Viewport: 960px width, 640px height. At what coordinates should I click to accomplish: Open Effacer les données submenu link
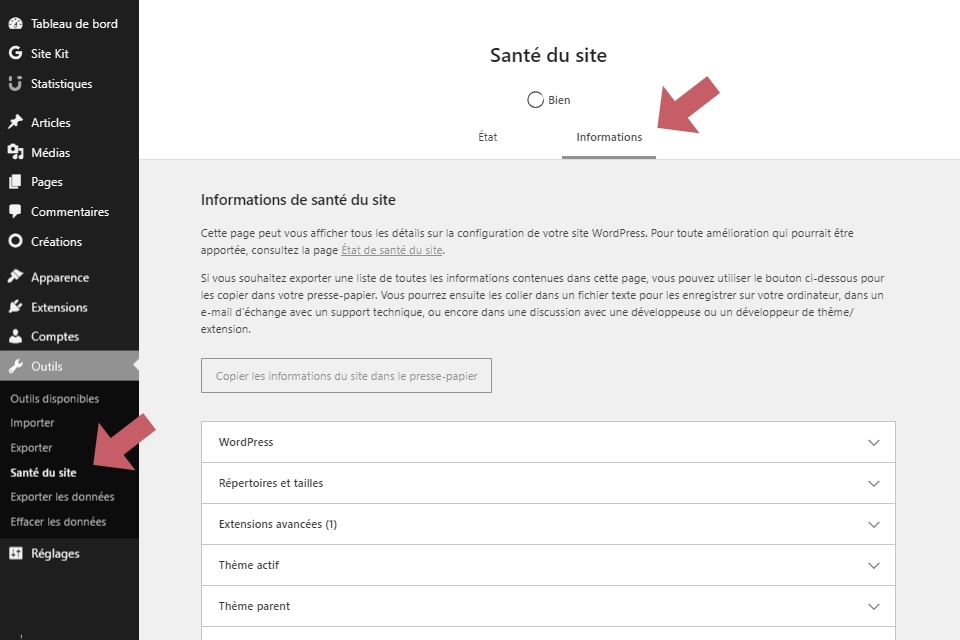(58, 521)
